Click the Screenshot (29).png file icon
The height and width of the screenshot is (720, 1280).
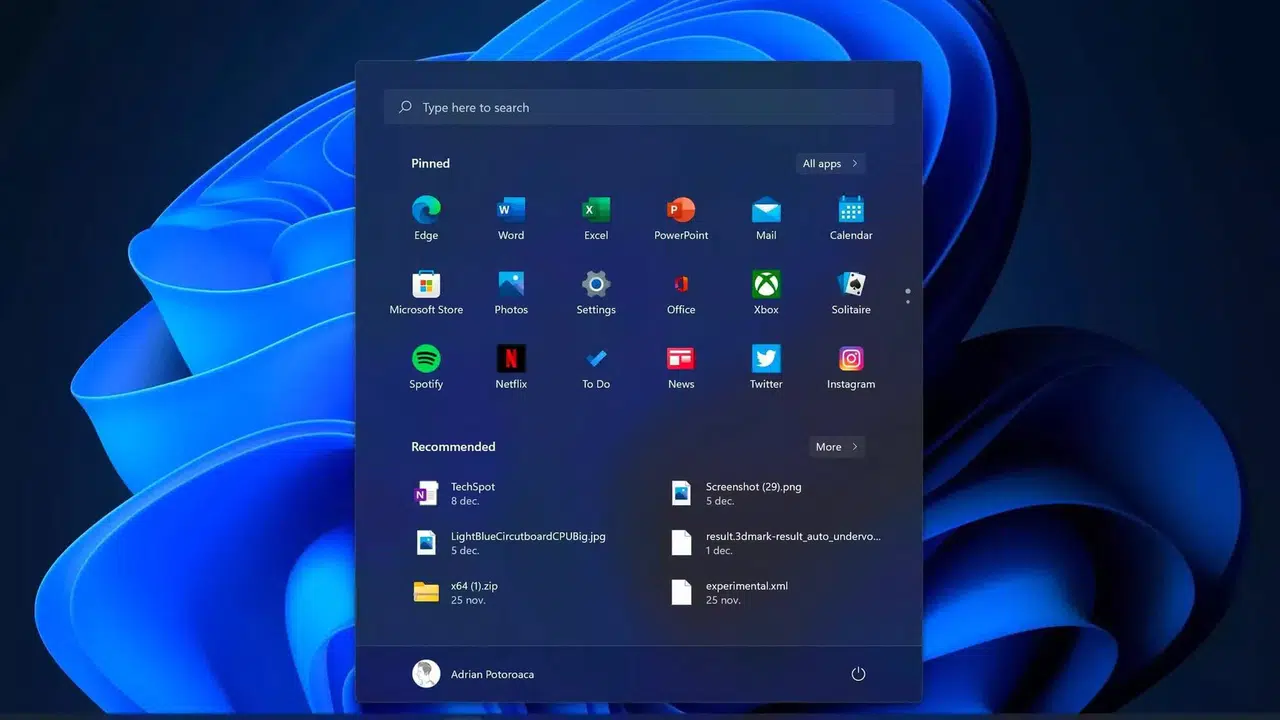pos(681,493)
